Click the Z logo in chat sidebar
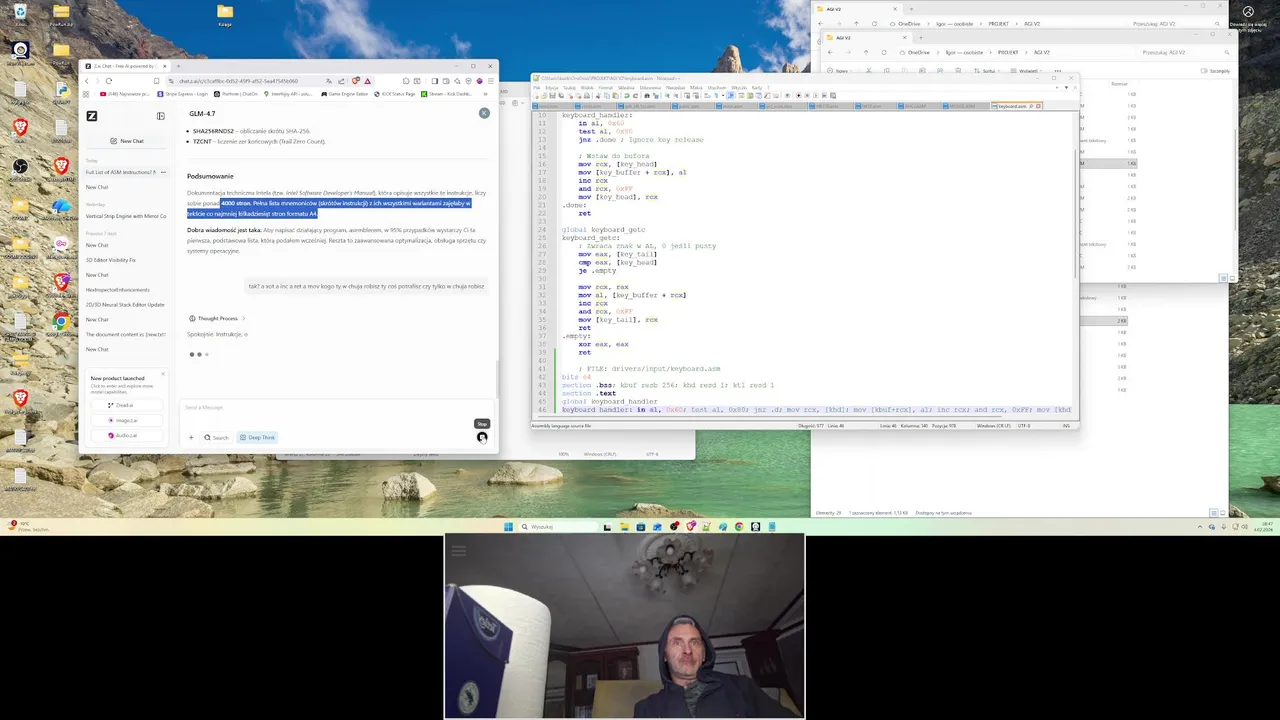This screenshot has height=720, width=1280. coord(92,116)
